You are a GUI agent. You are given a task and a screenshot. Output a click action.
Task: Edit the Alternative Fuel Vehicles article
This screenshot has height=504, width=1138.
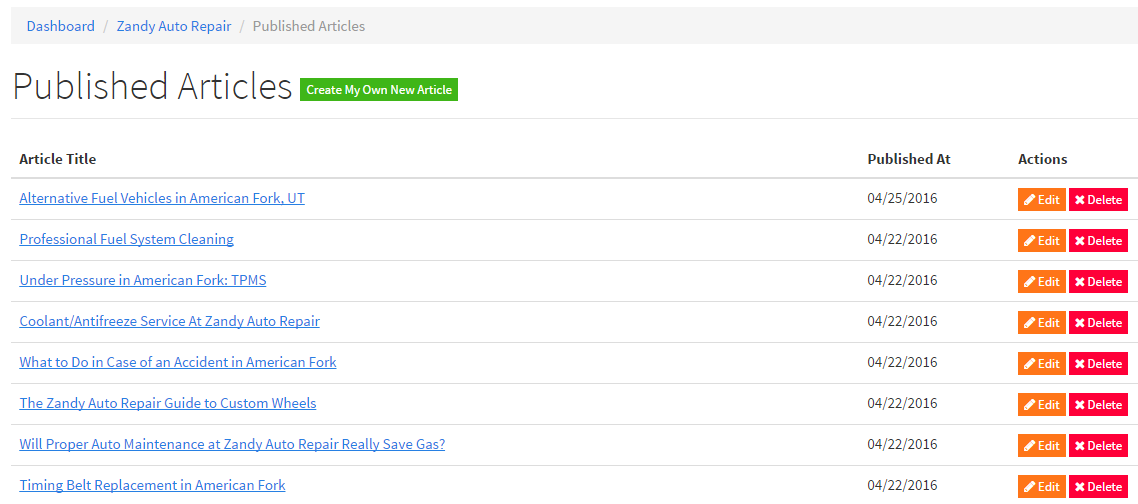(1041, 200)
